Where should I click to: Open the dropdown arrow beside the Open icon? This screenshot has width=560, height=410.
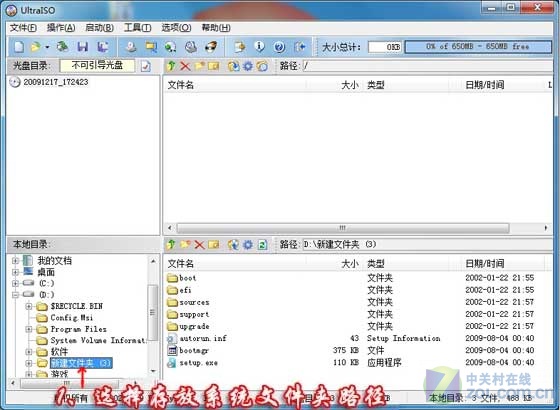tap(47, 47)
